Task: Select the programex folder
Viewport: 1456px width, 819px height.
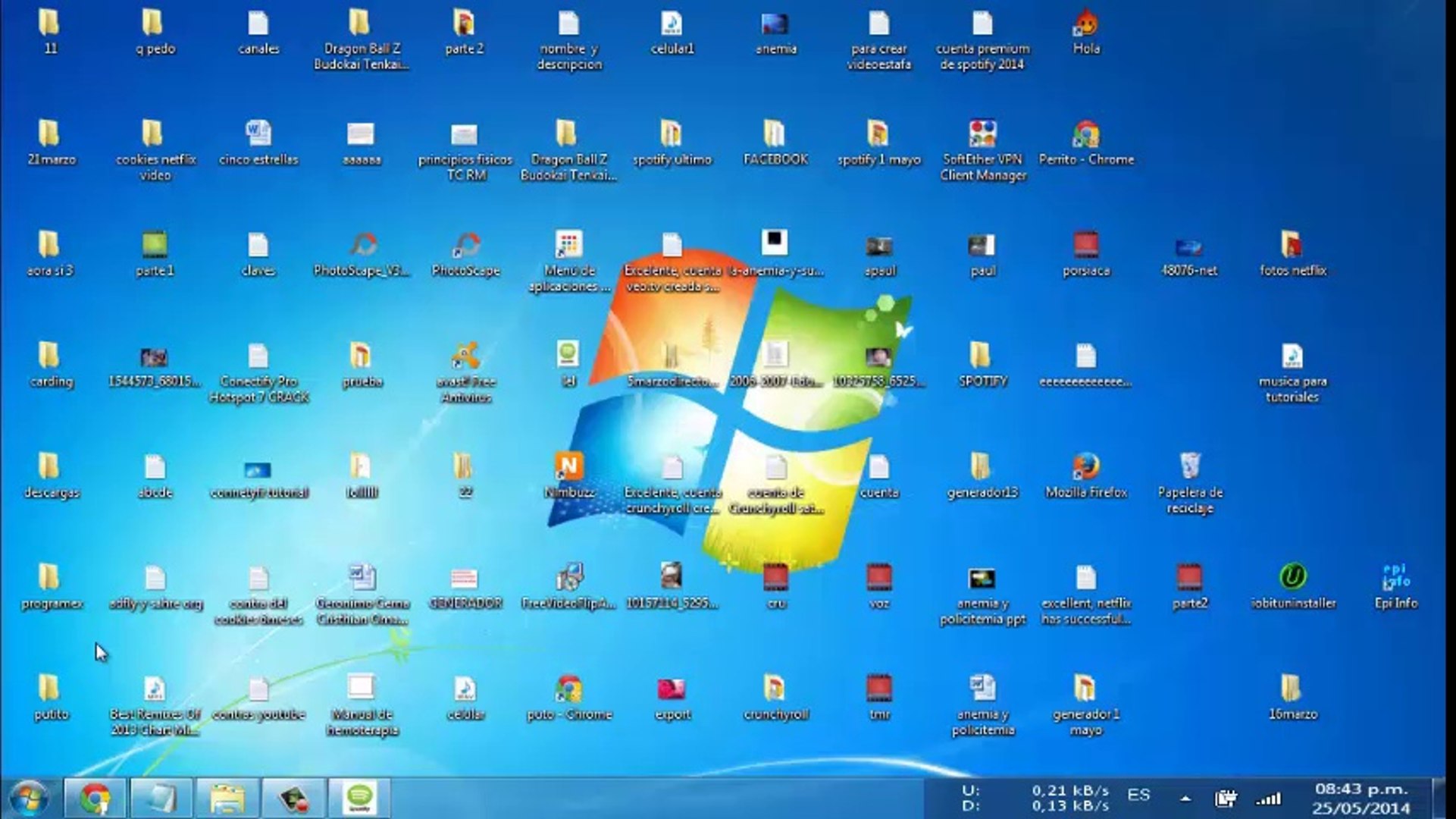Action: [51, 586]
